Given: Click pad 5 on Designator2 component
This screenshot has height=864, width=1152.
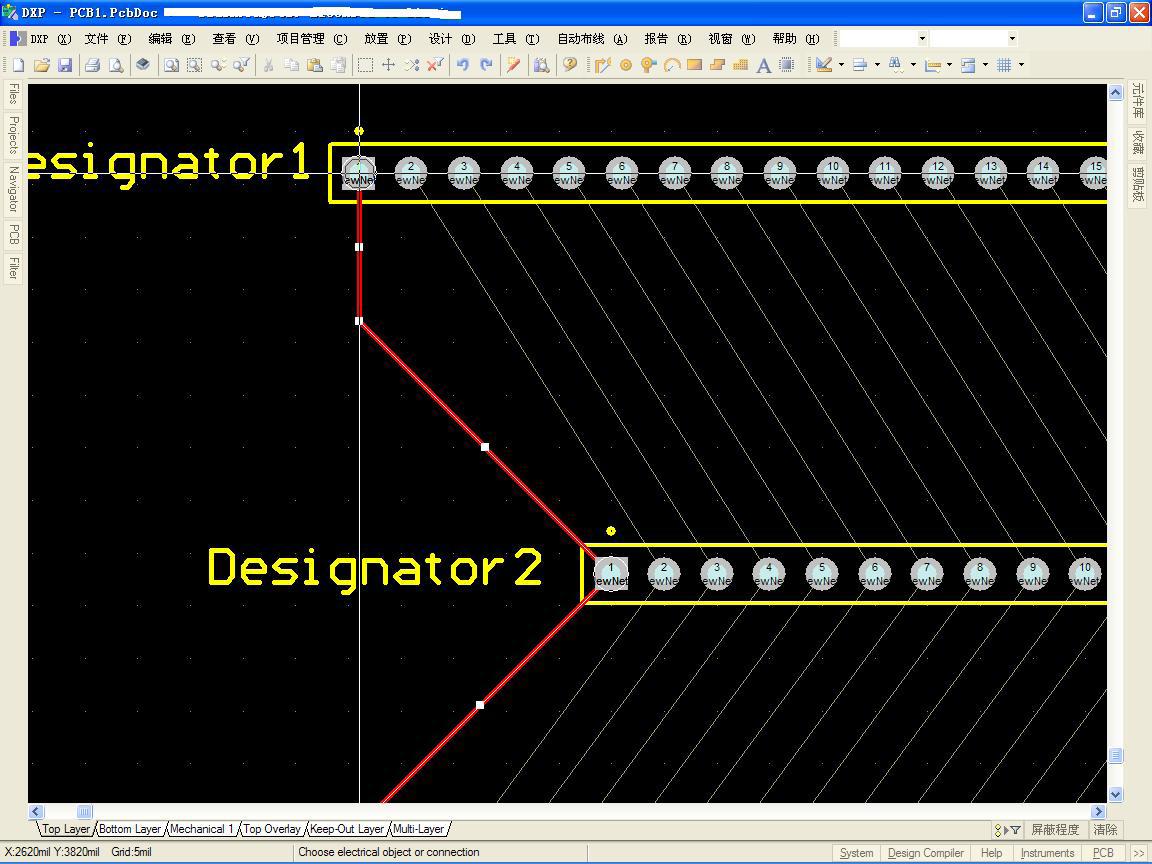Looking at the screenshot, I should [x=821, y=574].
